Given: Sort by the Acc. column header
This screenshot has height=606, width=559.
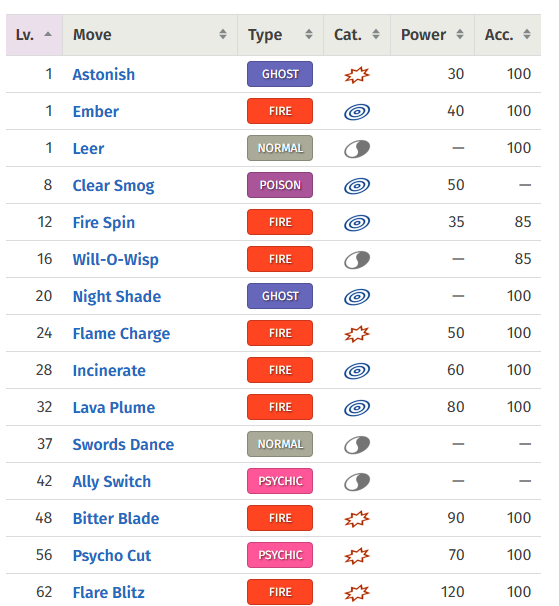Looking at the screenshot, I should click(508, 35).
